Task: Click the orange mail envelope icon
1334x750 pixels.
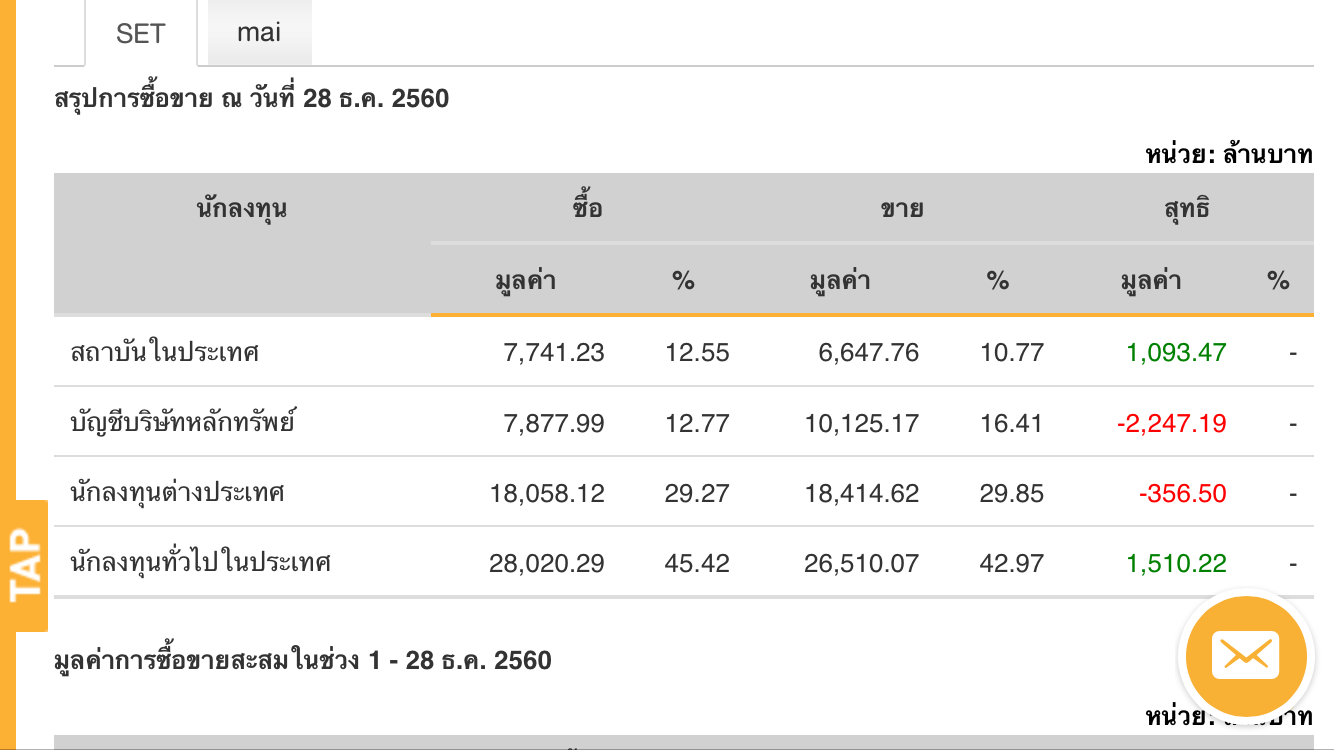Action: (x=1245, y=656)
